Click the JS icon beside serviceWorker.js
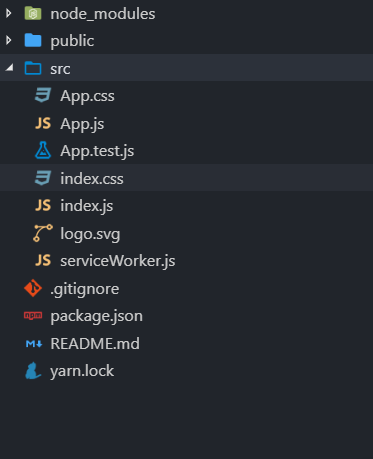The height and width of the screenshot is (459, 373). point(43,260)
